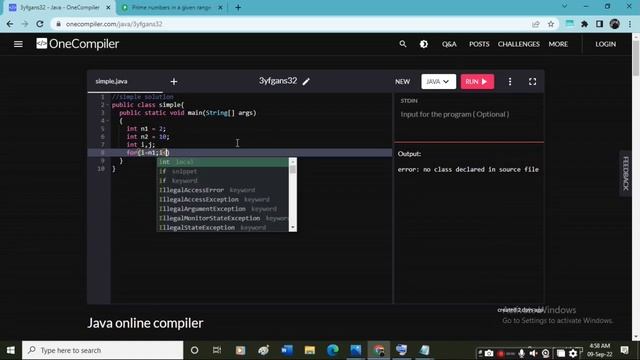Image resolution: width=640 pixels, height=360 pixels.
Task: Open the Windows Start menu
Action: pos(11,350)
